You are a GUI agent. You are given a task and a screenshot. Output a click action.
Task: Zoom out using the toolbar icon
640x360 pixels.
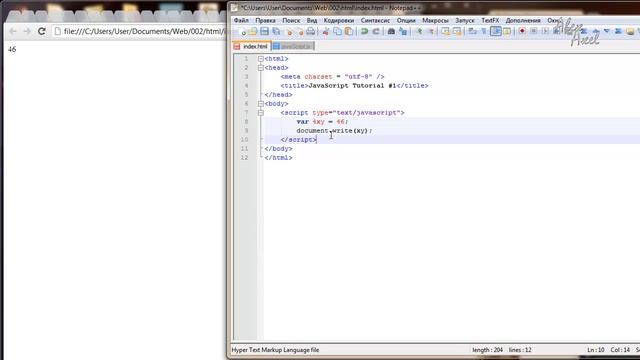(431, 31)
